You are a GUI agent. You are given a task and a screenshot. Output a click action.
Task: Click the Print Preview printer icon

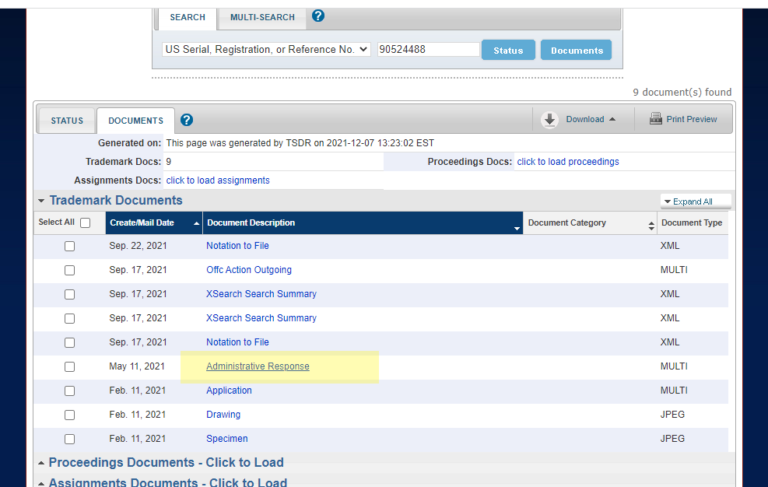pos(655,119)
